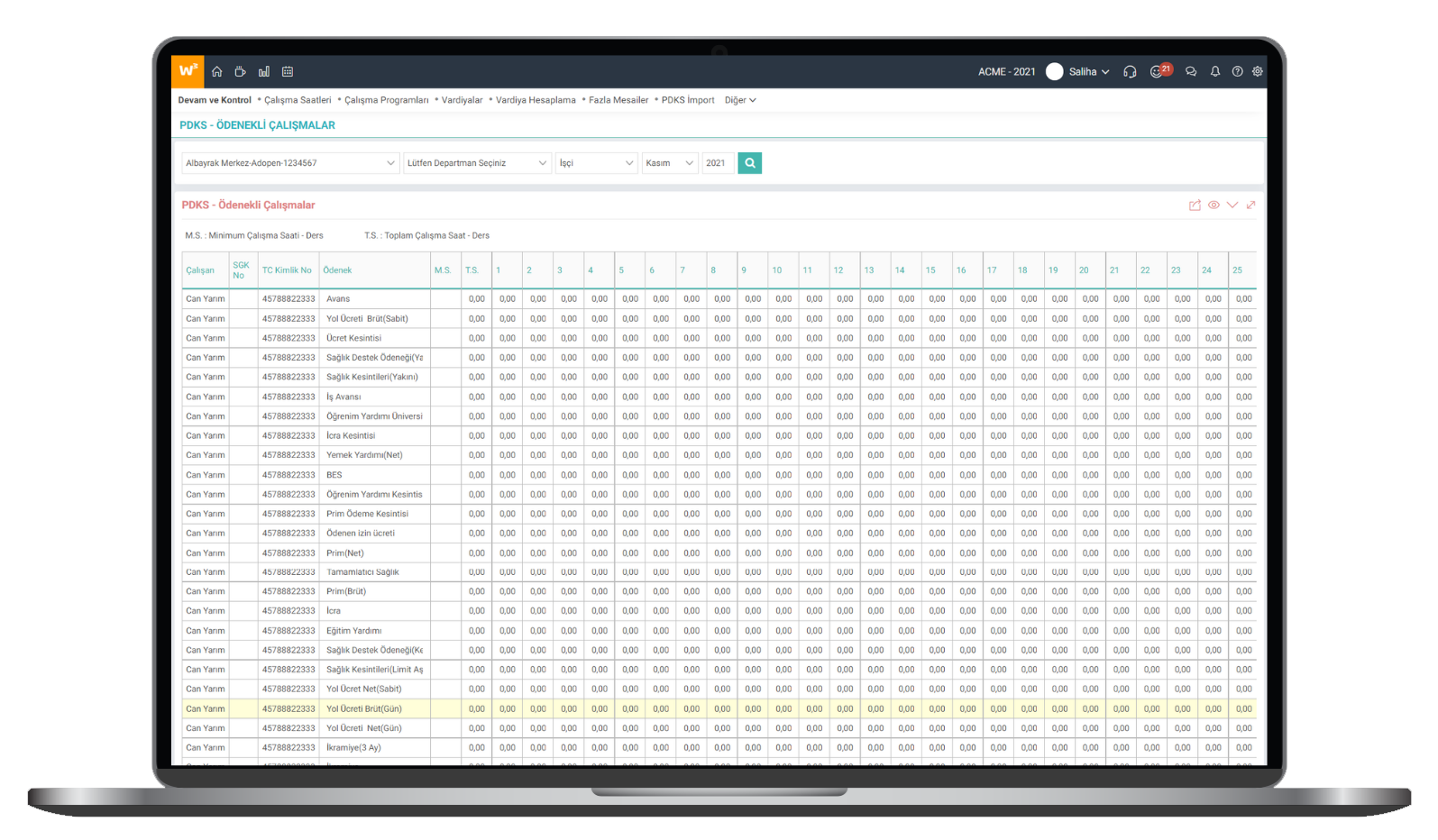
Task: Select the İkramiye(3 Ay) row
Action: coord(719,748)
